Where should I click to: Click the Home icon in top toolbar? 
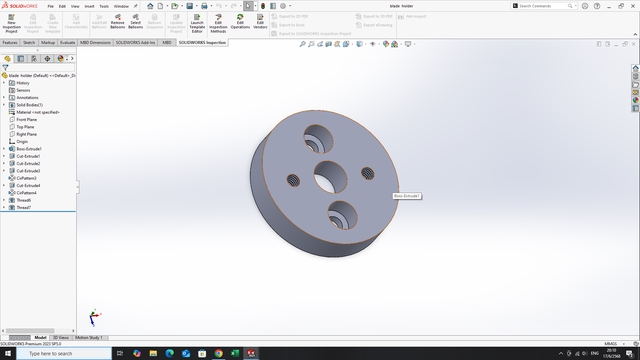click(150, 6)
